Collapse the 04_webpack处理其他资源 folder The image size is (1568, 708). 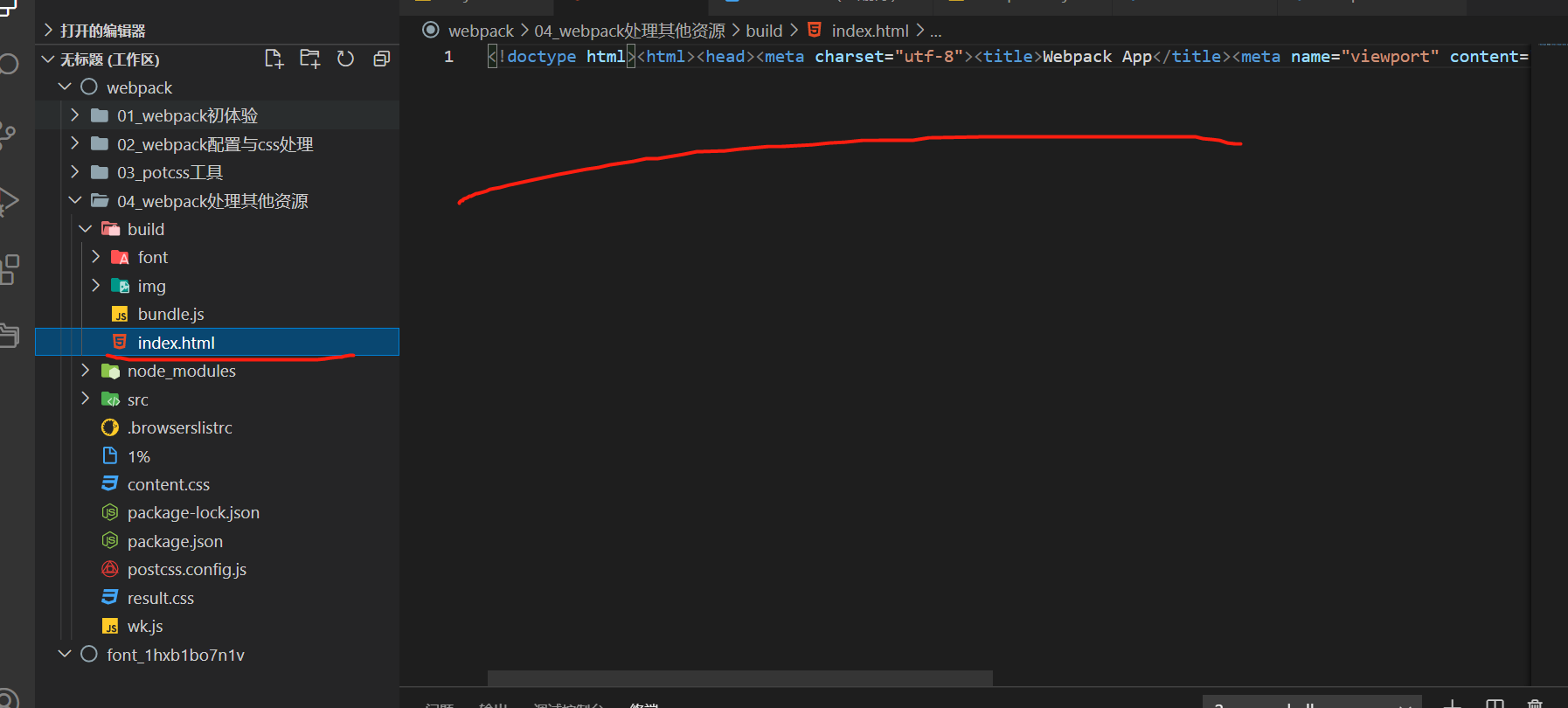pos(74,200)
